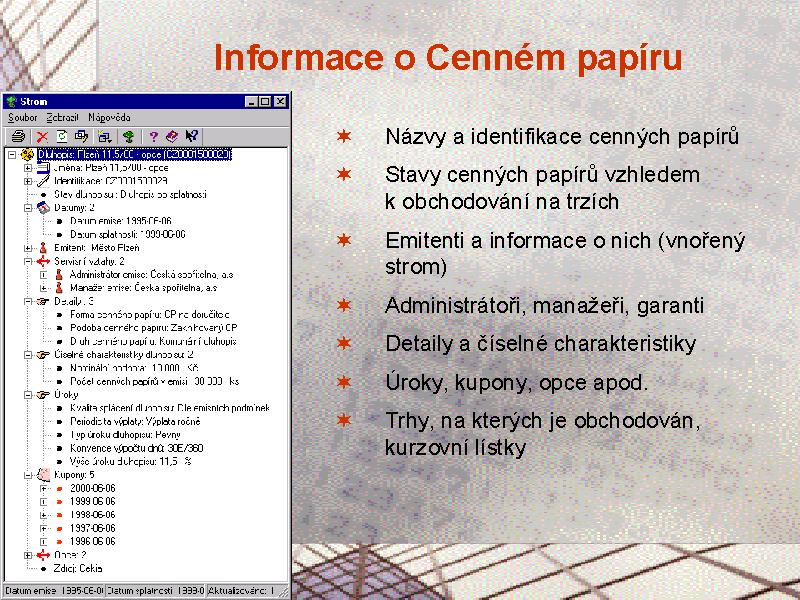Select the Typ úroku dluhopisu row

tap(126, 435)
